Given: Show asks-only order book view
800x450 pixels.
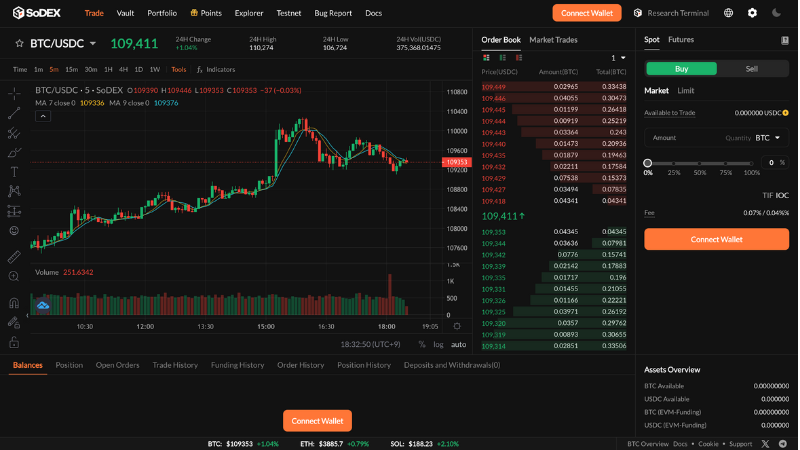Looking at the screenshot, I should click(519, 58).
